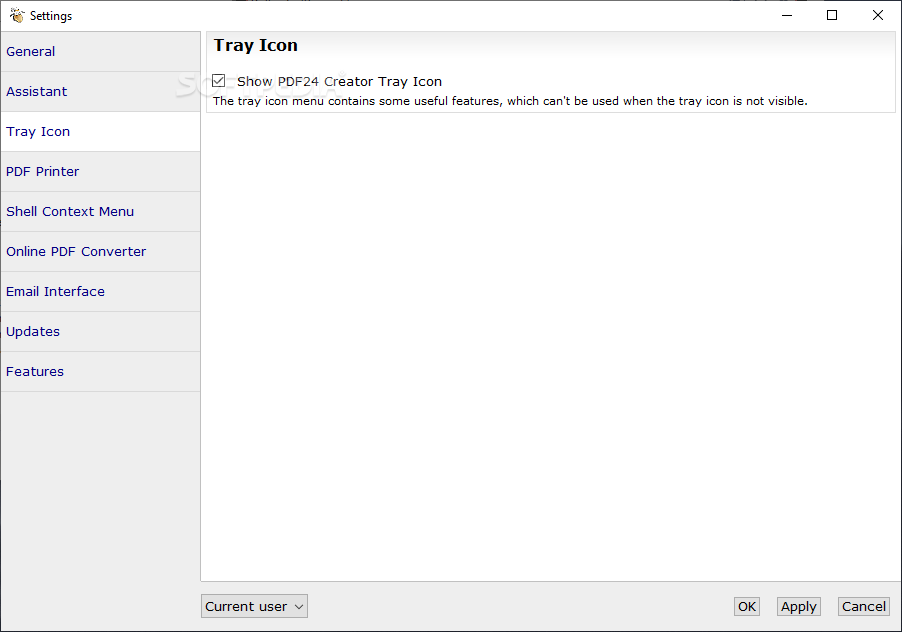
Task: View the Features settings page
Action: [100, 371]
